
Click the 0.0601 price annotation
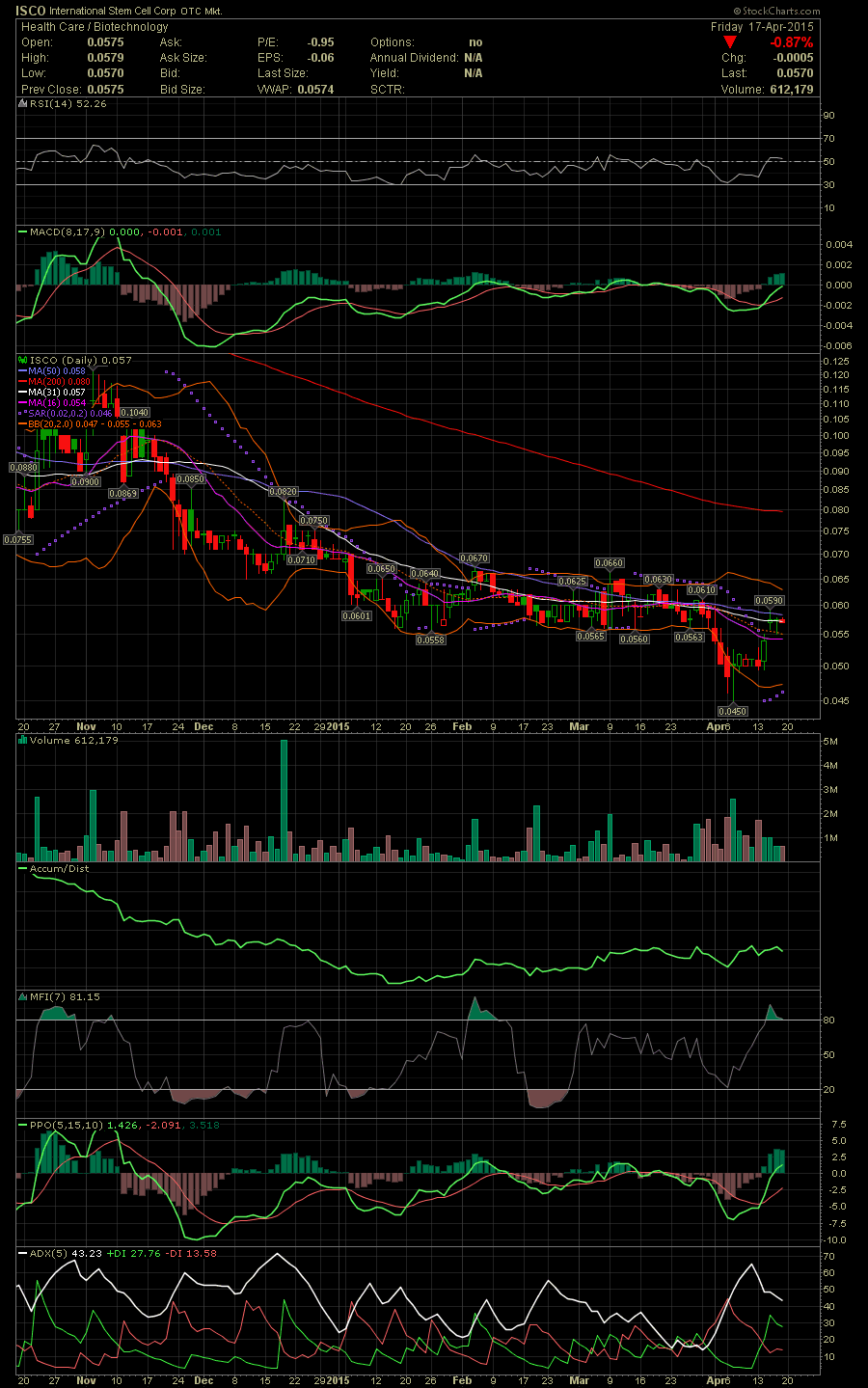(357, 615)
